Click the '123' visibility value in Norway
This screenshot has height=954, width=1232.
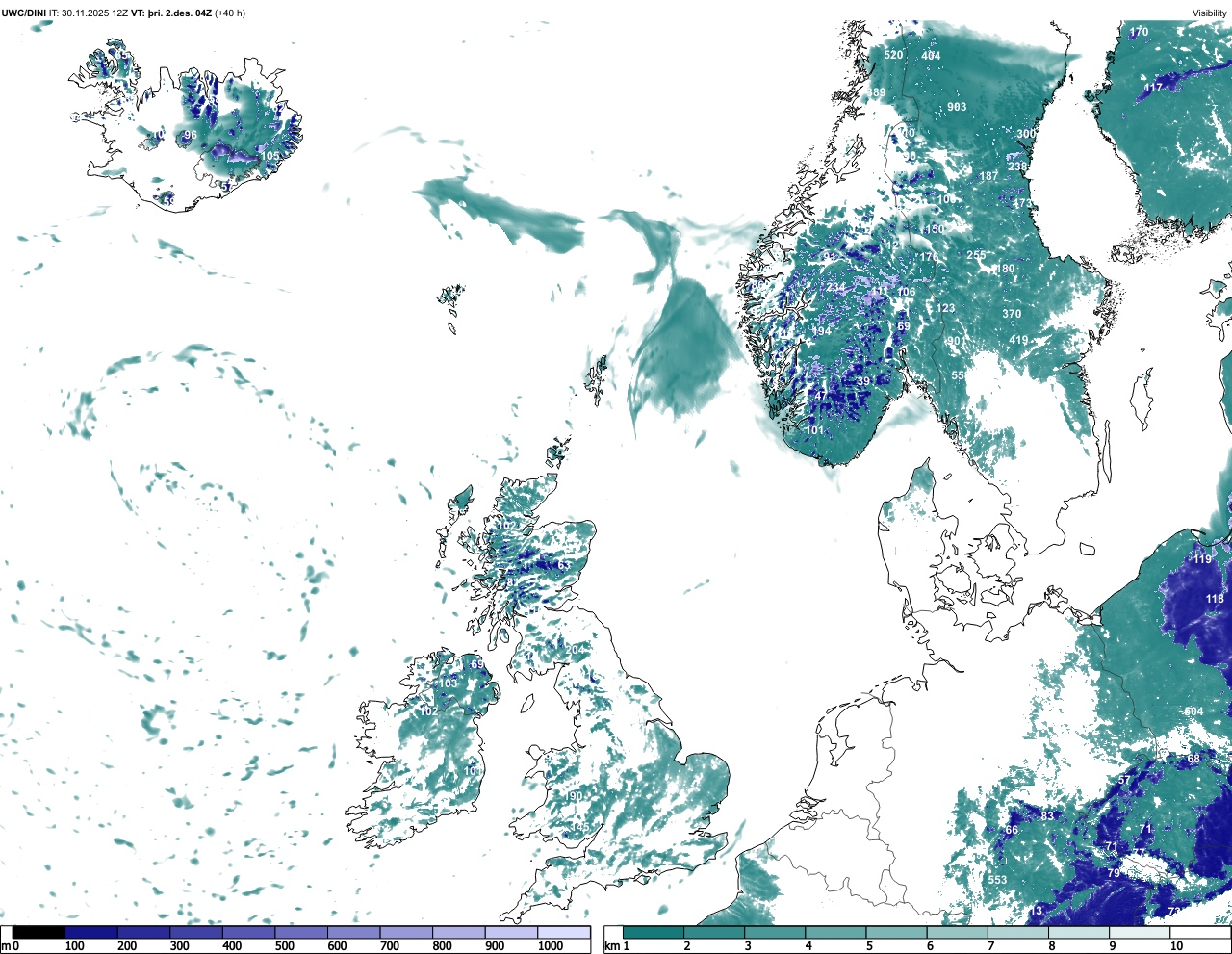(946, 309)
